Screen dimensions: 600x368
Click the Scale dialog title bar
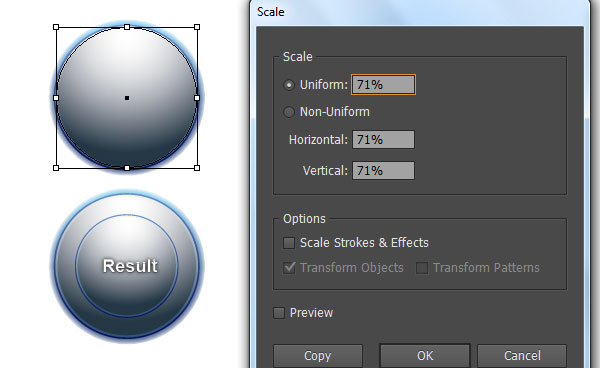[419, 12]
